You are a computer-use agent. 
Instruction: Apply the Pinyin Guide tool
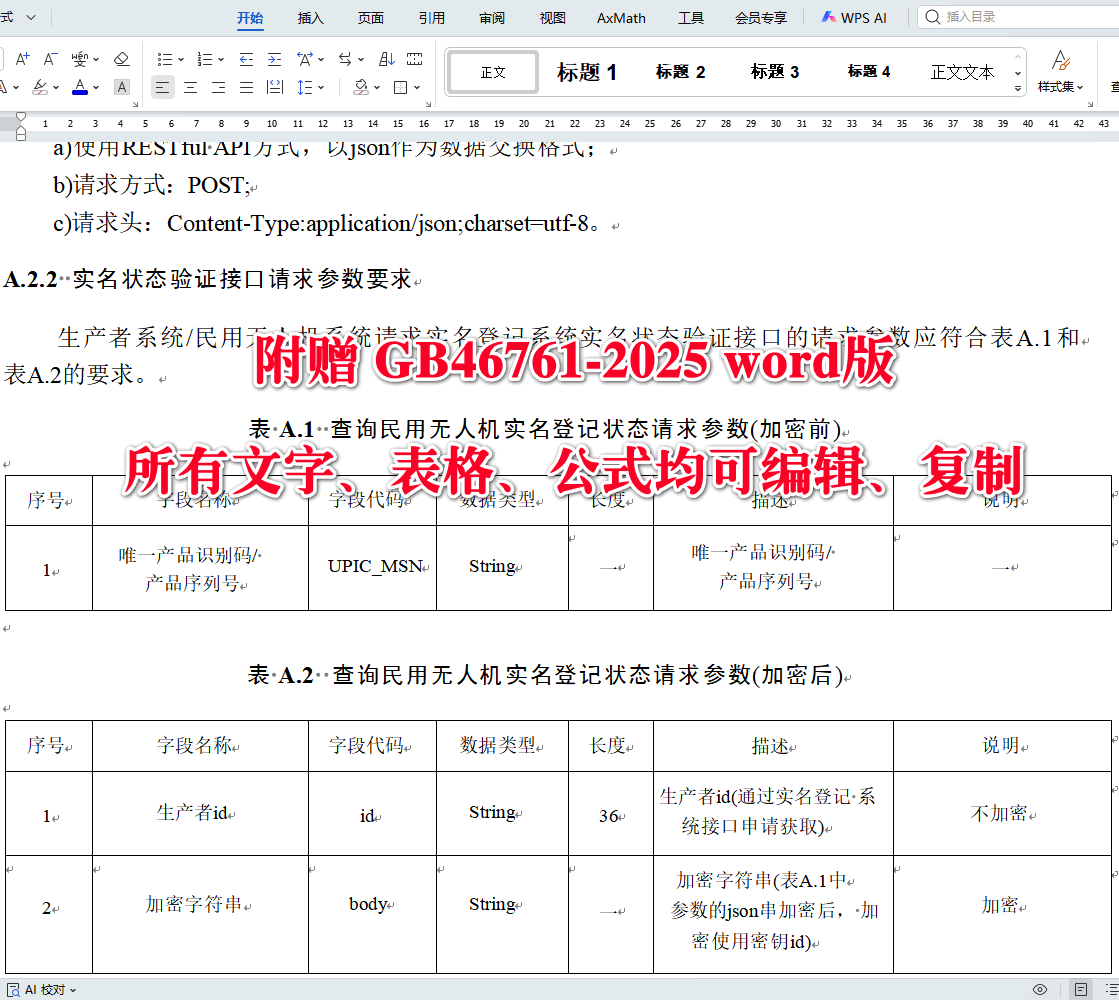pos(81,58)
